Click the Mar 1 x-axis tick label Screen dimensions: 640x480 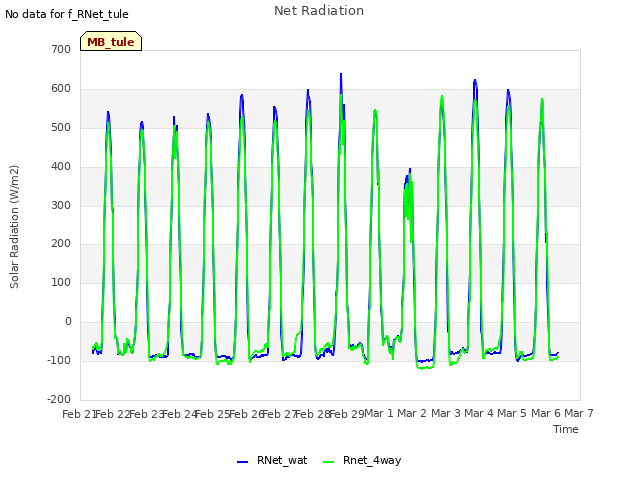tap(379, 413)
